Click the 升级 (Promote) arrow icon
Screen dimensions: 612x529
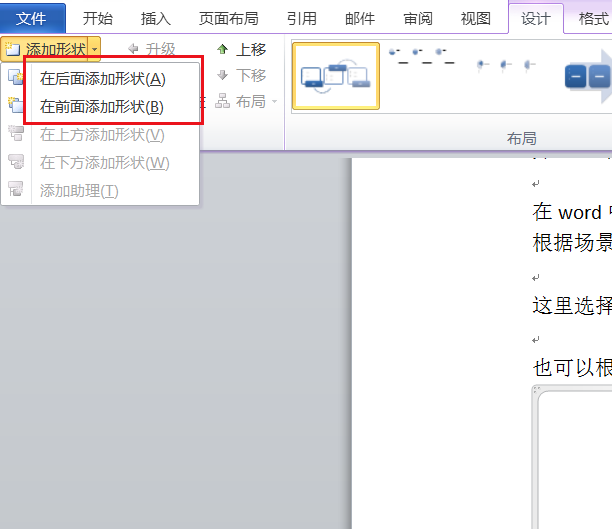[133, 49]
